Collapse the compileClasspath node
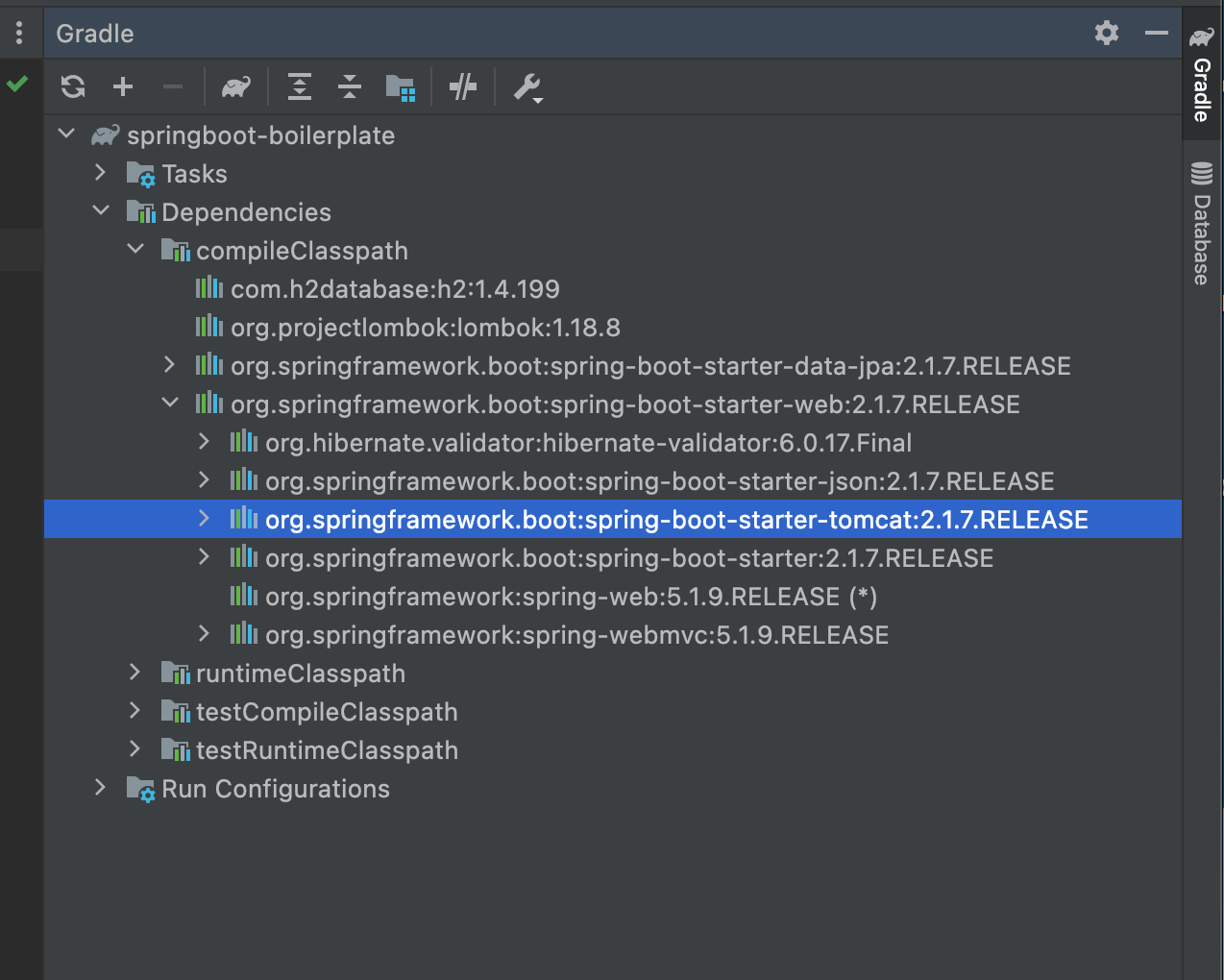The height and width of the screenshot is (980, 1224). click(135, 250)
